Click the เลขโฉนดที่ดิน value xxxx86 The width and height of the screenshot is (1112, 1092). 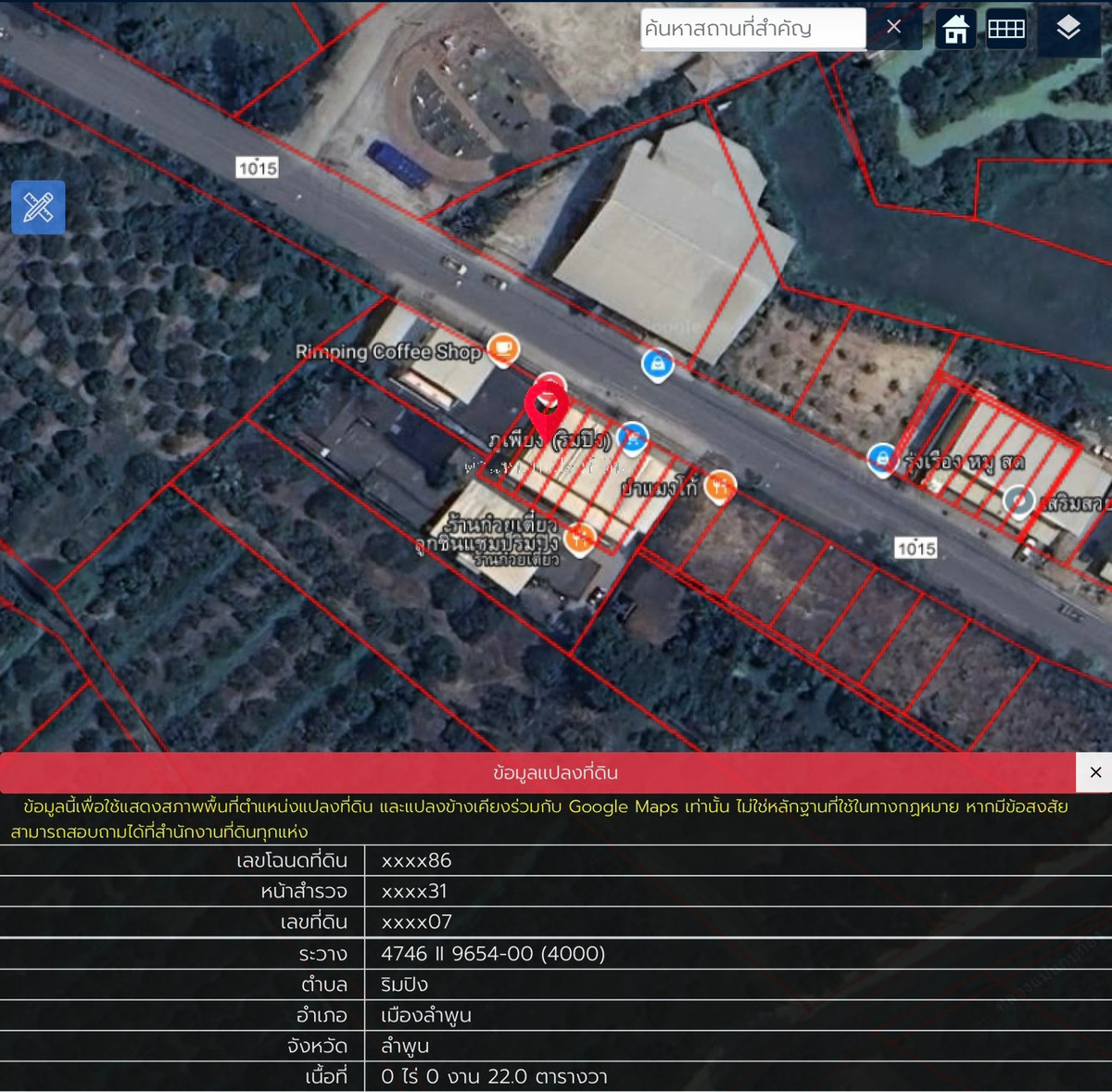point(416,860)
